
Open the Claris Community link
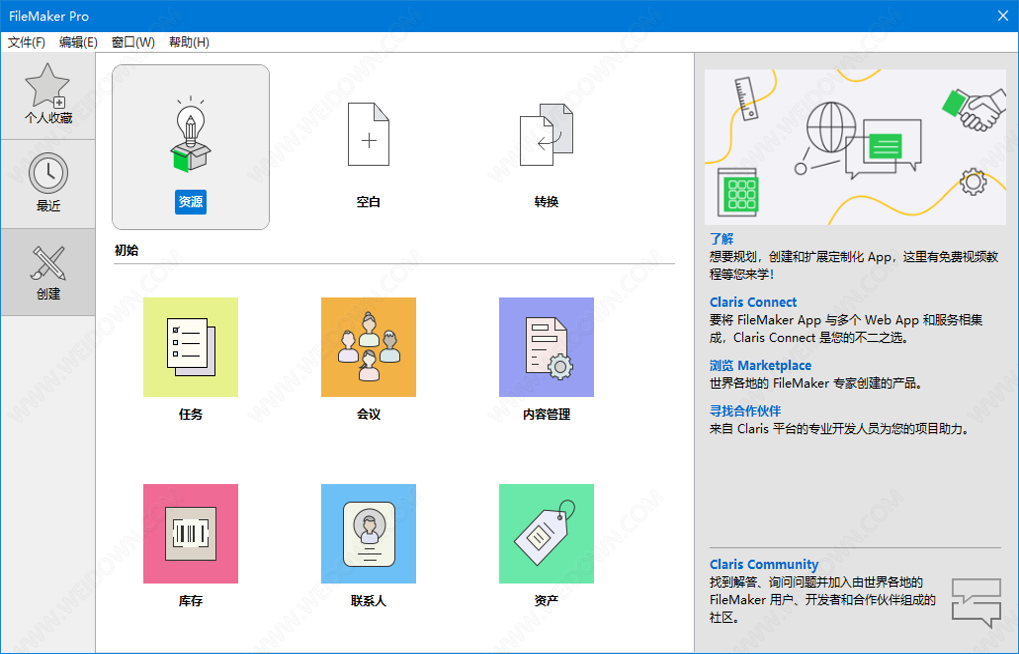(x=764, y=564)
